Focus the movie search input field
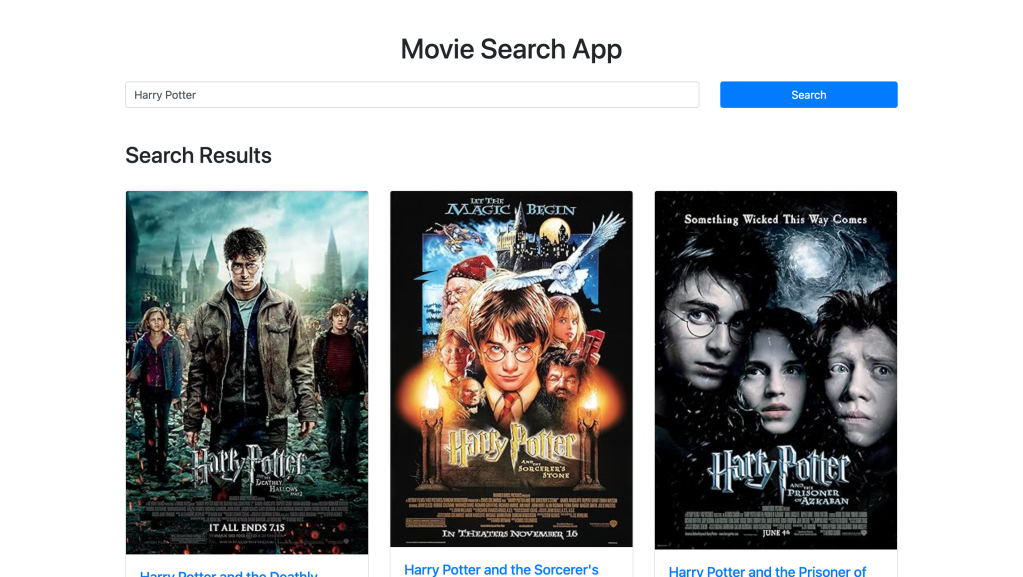This screenshot has width=1023, height=577. coord(412,95)
